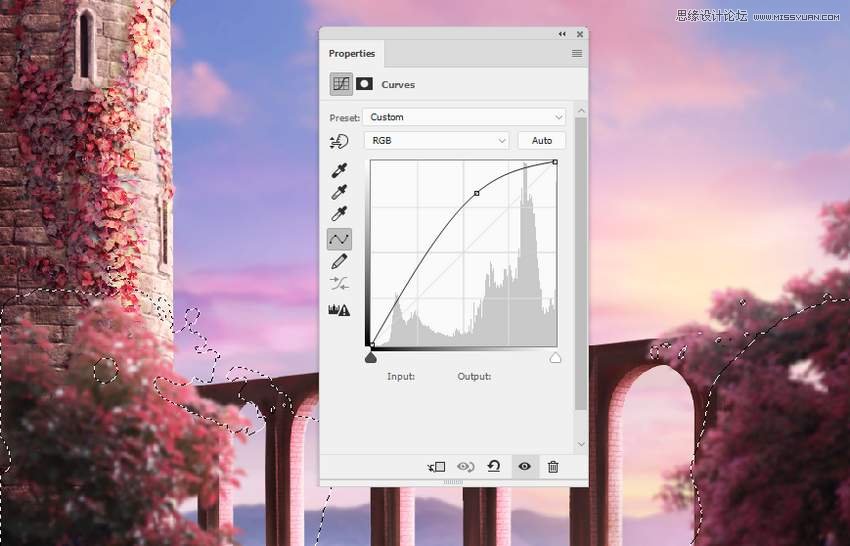Click the Input label
Image resolution: width=850 pixels, height=546 pixels.
point(401,376)
